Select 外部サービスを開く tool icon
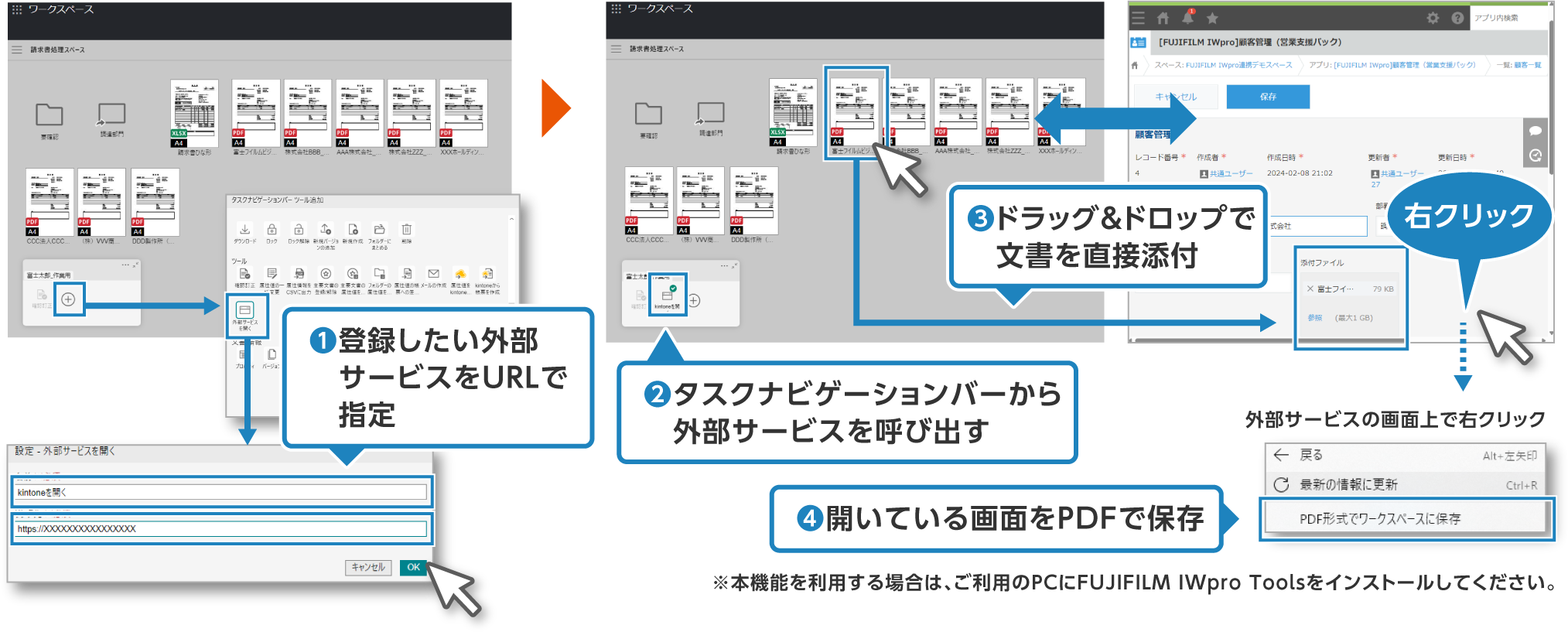The width and height of the screenshot is (1568, 632). (x=244, y=311)
